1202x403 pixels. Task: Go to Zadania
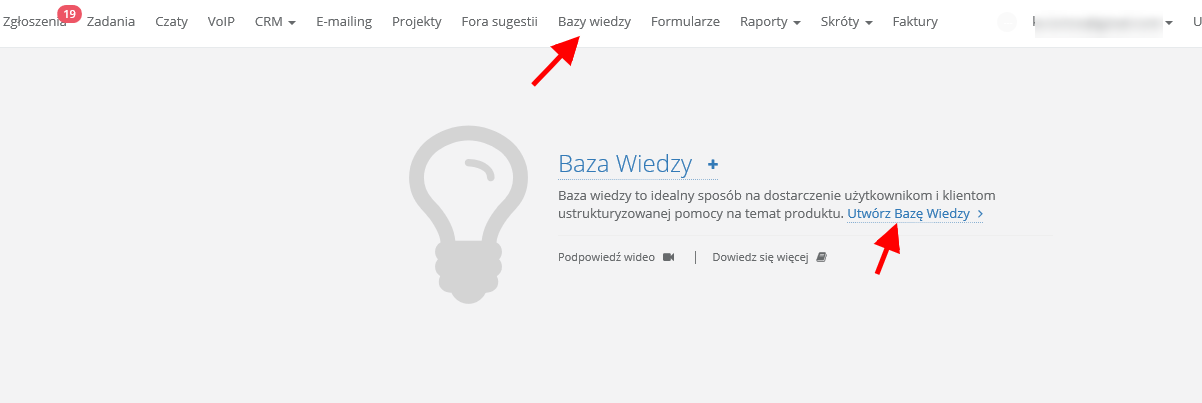click(x=111, y=21)
